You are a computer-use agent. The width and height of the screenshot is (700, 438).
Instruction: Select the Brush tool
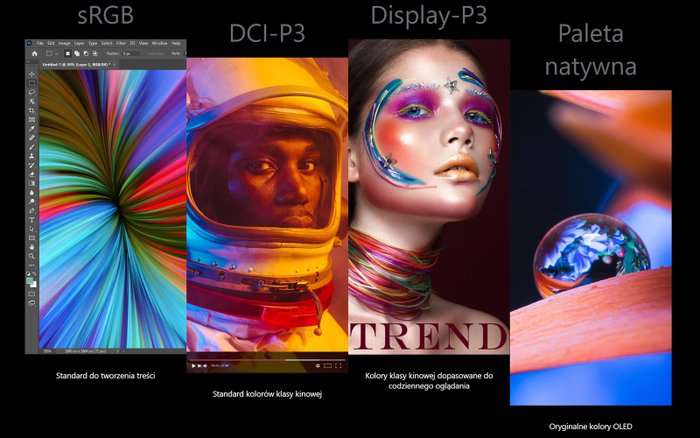[32, 146]
